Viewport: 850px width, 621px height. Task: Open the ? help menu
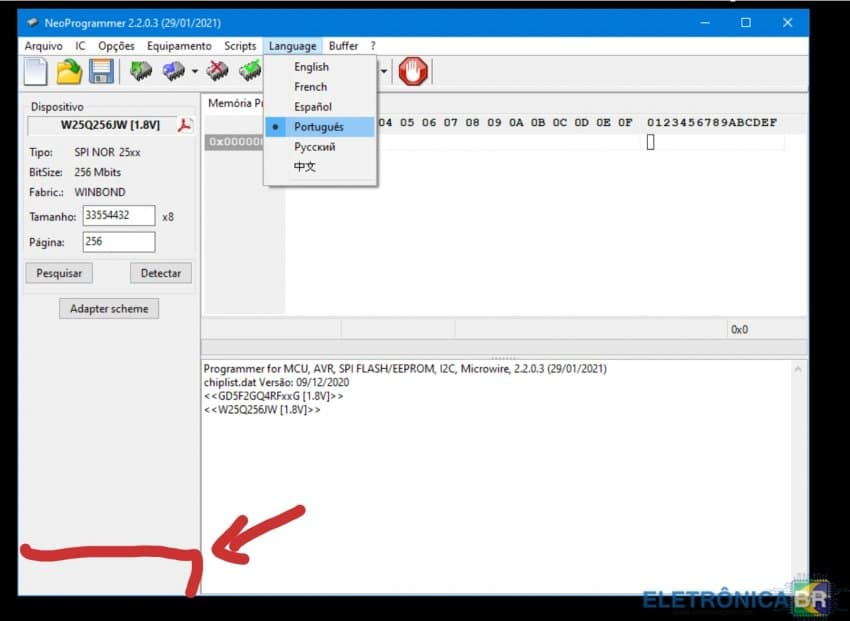pyautogui.click(x=372, y=46)
